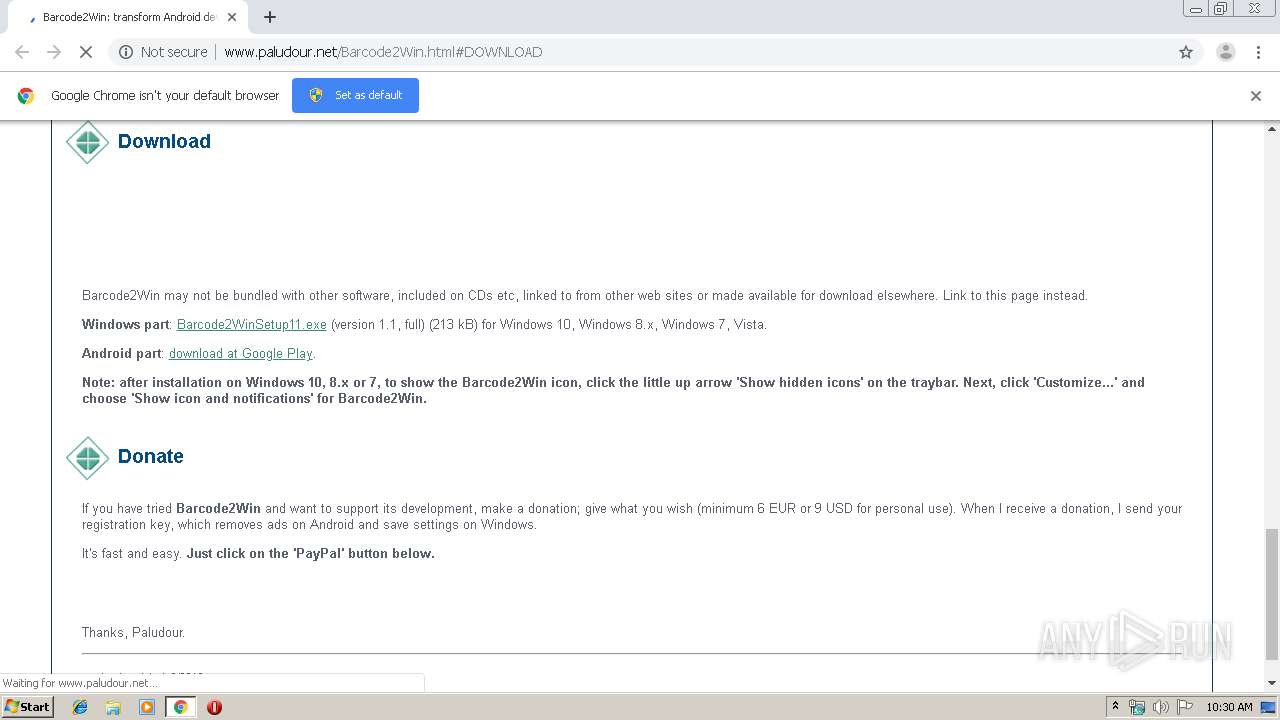
Task: Open the Chrome profile avatar
Action: [1225, 52]
